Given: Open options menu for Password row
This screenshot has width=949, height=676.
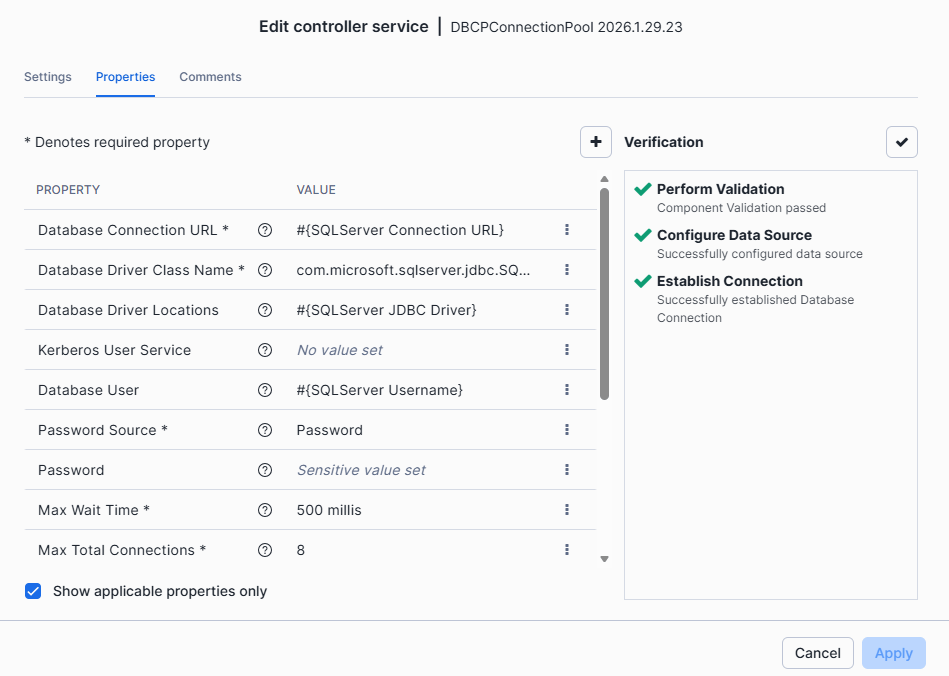Looking at the screenshot, I should point(567,470).
